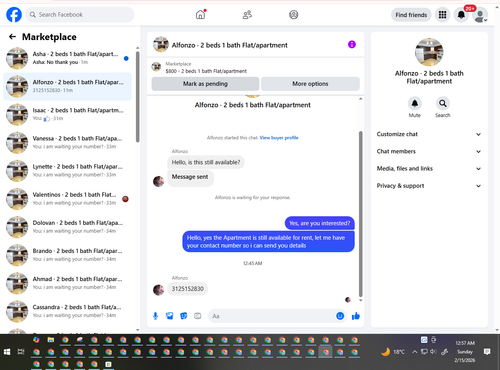Open Dolovan conversation in list
This screenshot has width=500, height=370.
[x=67, y=227]
